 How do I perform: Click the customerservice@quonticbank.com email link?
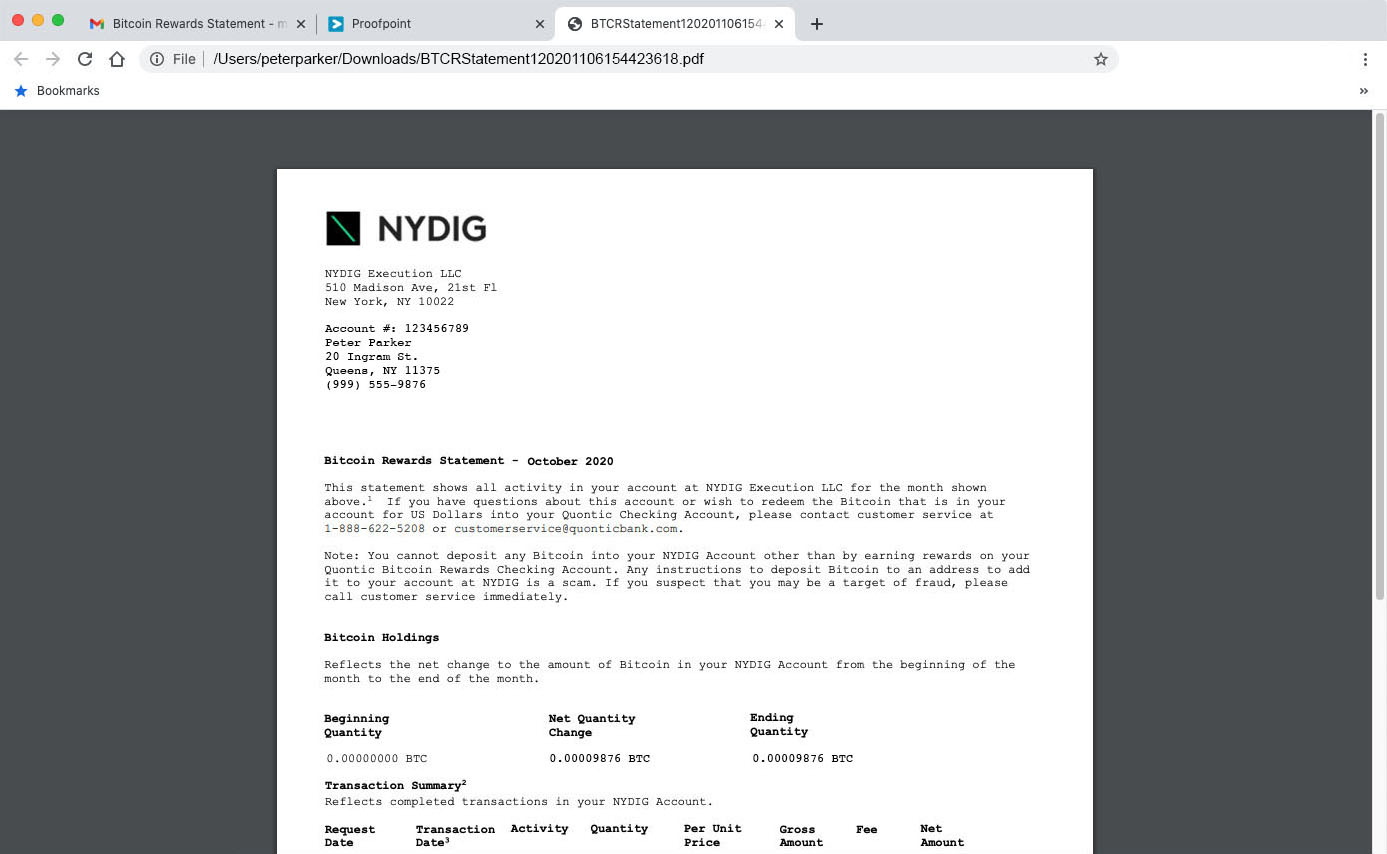point(566,528)
